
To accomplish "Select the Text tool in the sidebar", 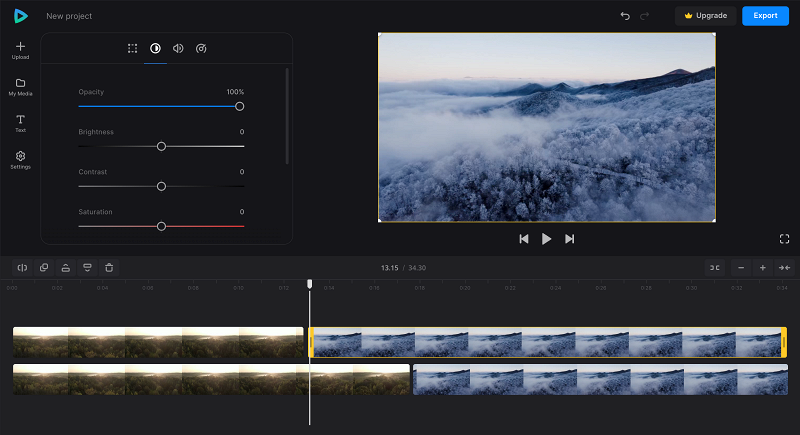I will tap(20, 123).
